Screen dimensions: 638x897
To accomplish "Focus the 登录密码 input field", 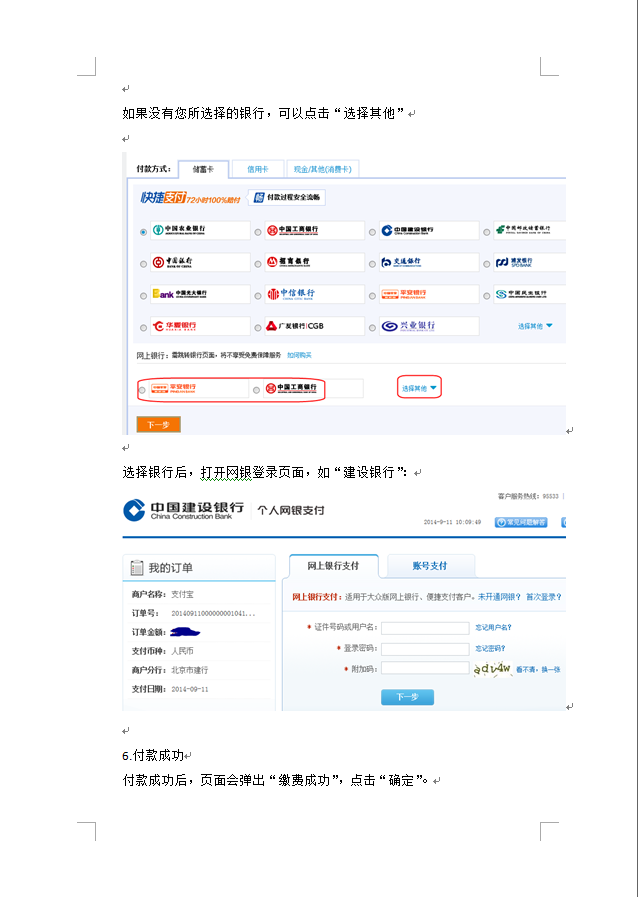I will [x=425, y=649].
